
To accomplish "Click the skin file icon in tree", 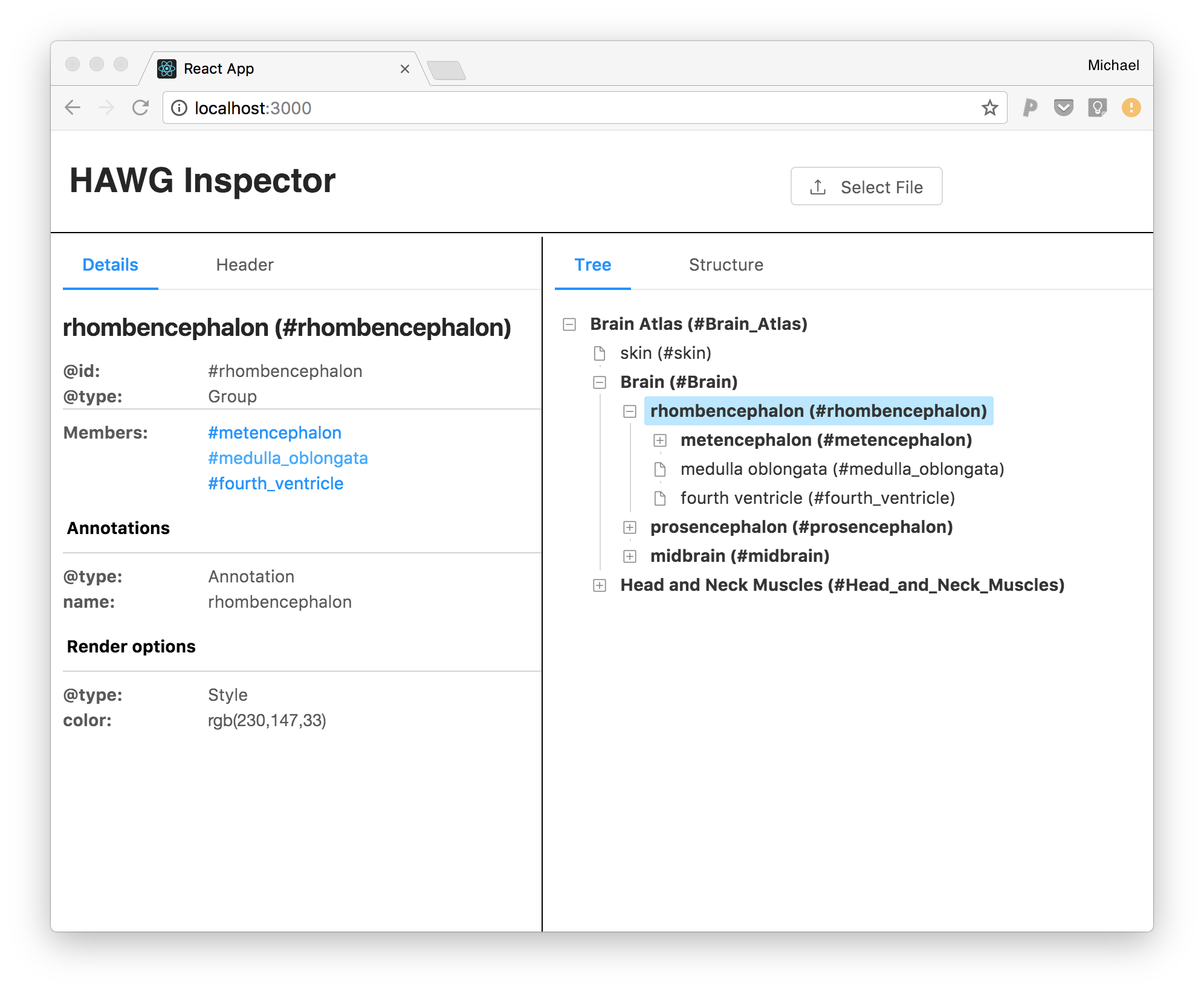I will 599,353.
